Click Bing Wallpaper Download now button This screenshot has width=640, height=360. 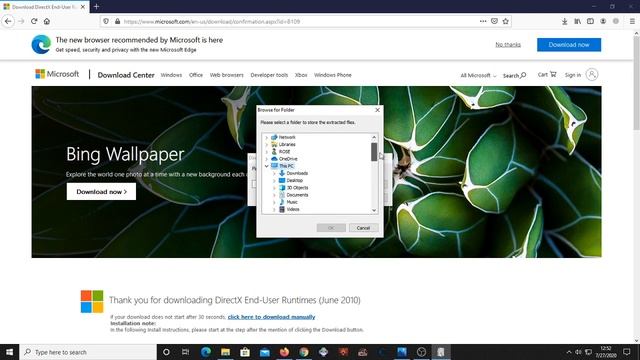coord(101,191)
